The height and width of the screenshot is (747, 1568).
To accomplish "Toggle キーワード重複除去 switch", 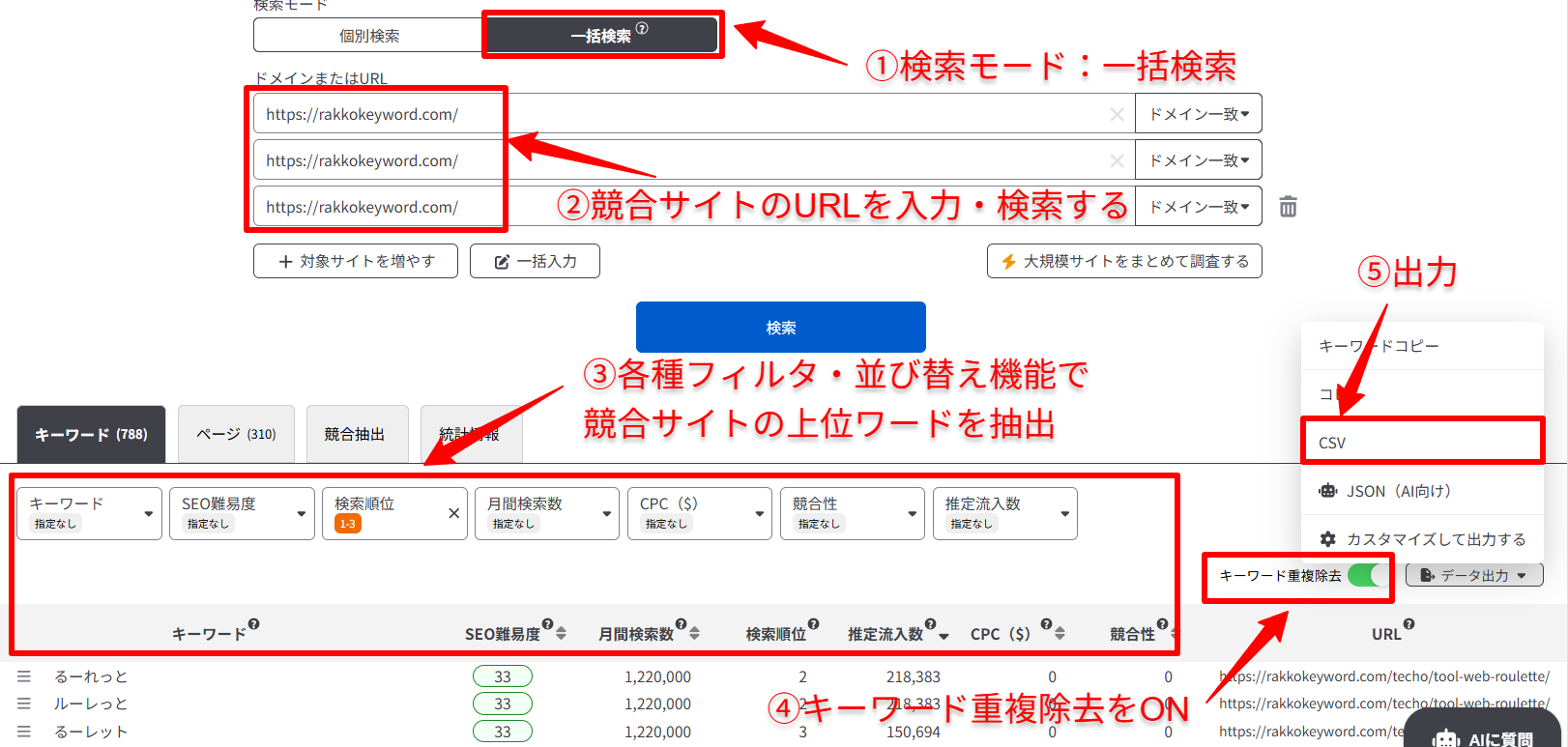I will tap(1367, 576).
